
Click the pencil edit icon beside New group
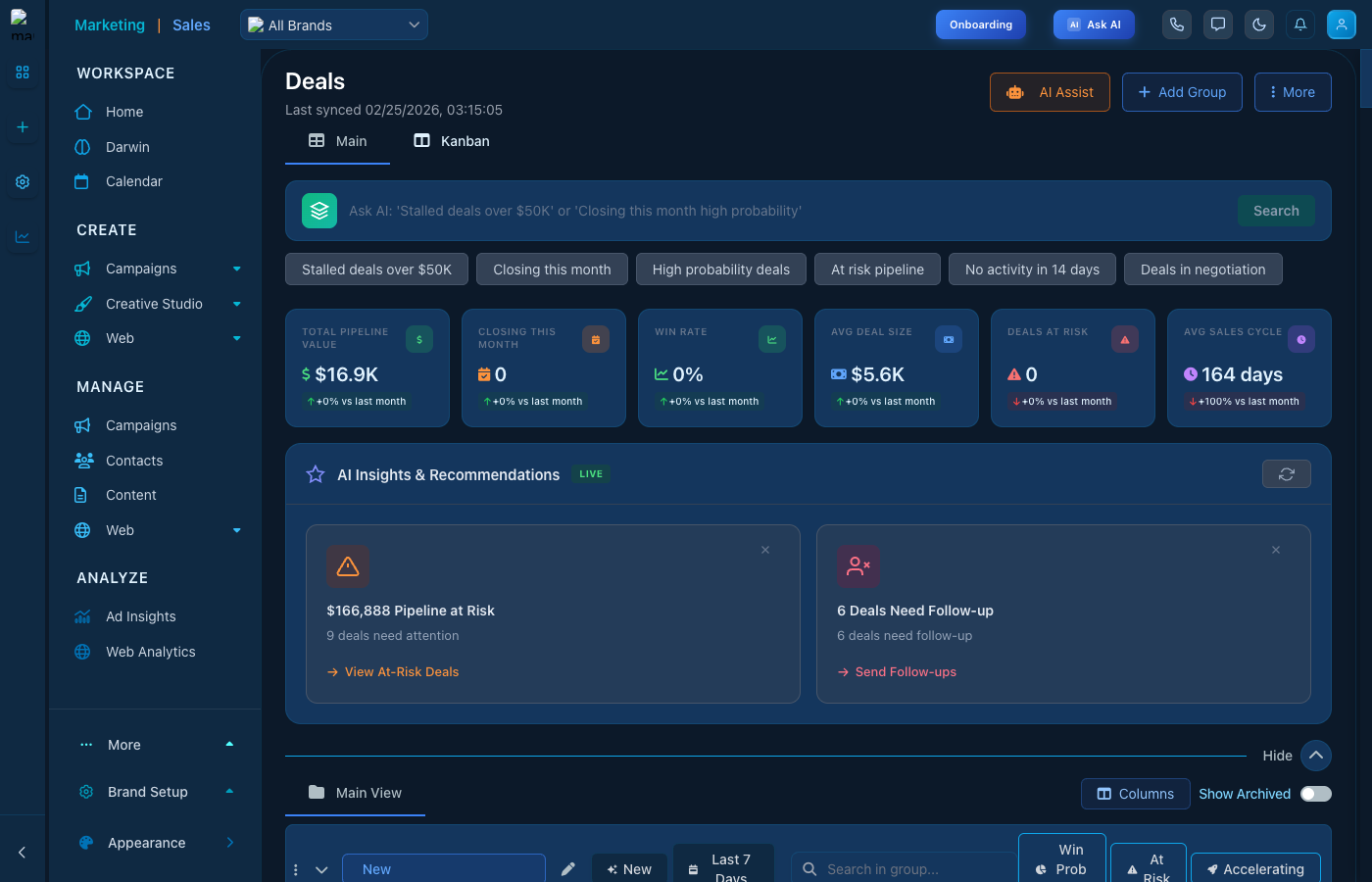tap(568, 869)
